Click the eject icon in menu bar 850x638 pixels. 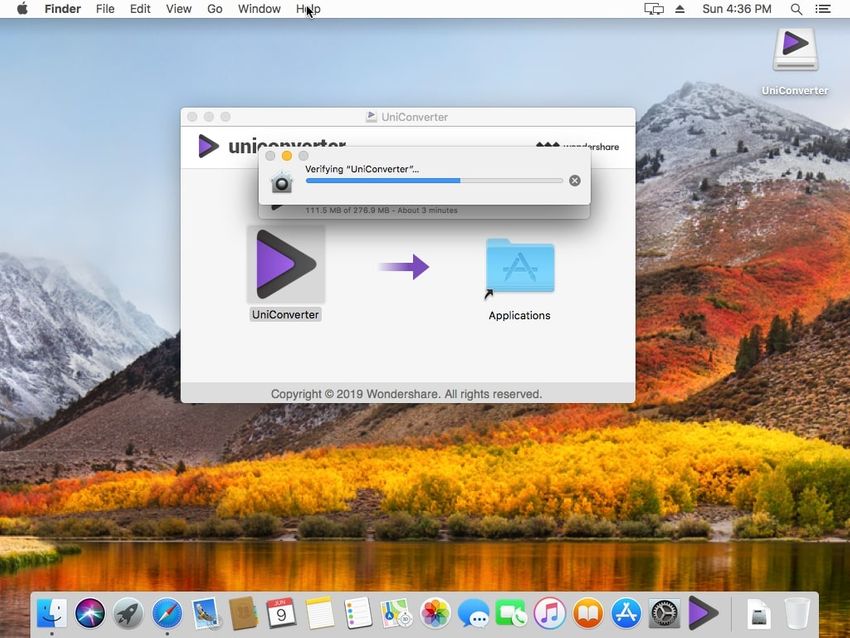[680, 9]
